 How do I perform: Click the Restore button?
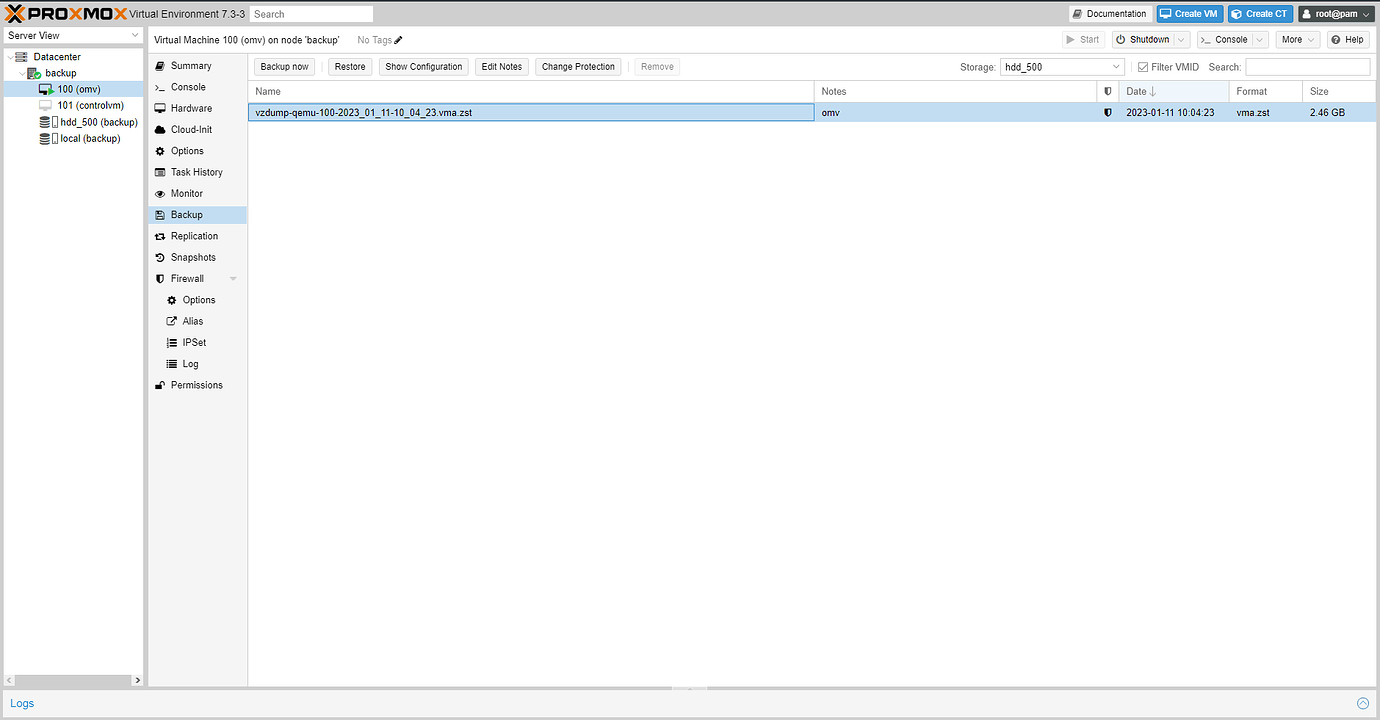[x=349, y=66]
